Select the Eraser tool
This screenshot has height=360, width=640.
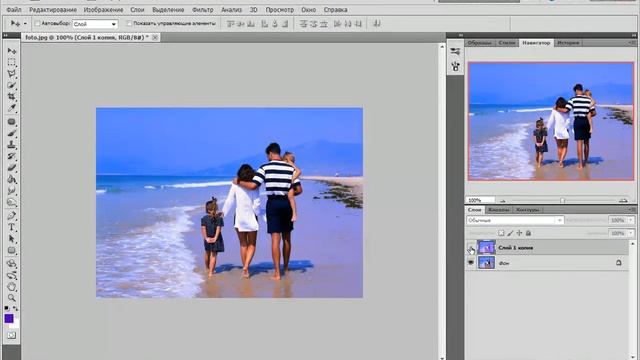11,168
